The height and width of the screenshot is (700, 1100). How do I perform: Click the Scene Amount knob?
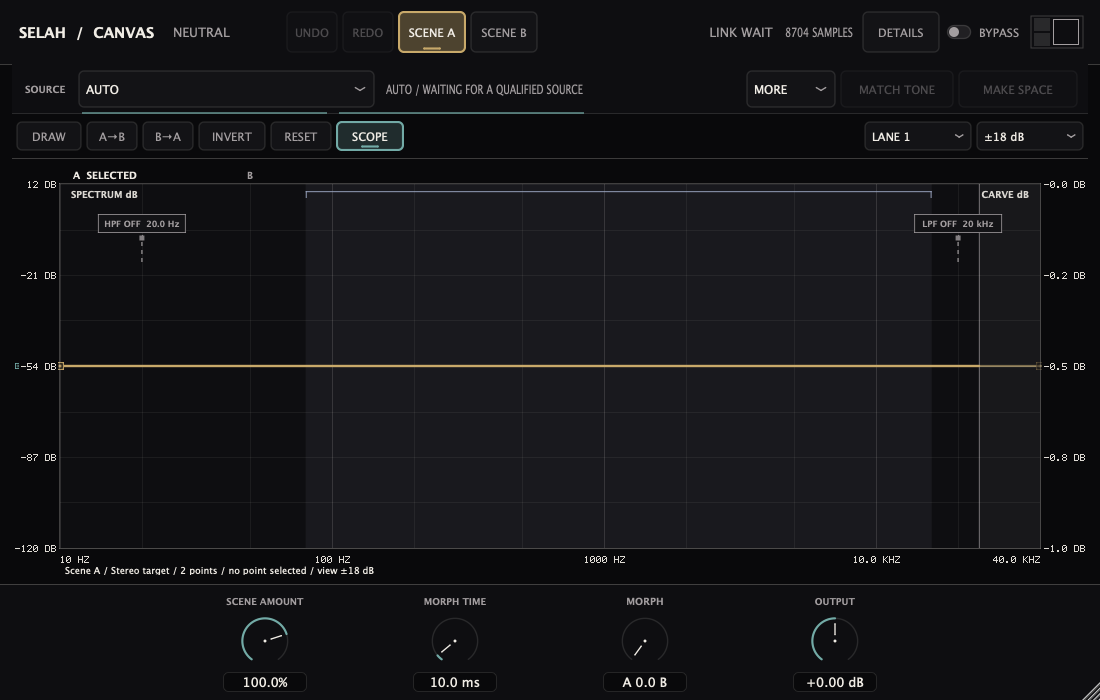pyautogui.click(x=264, y=640)
